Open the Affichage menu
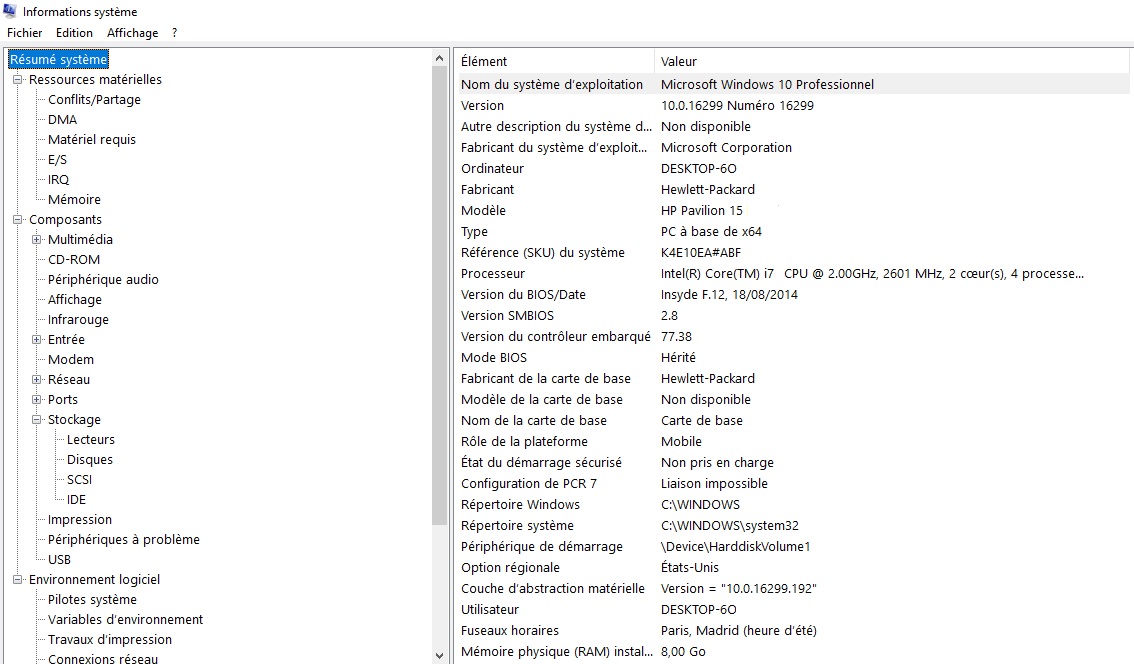The image size is (1134, 664). coord(132,33)
